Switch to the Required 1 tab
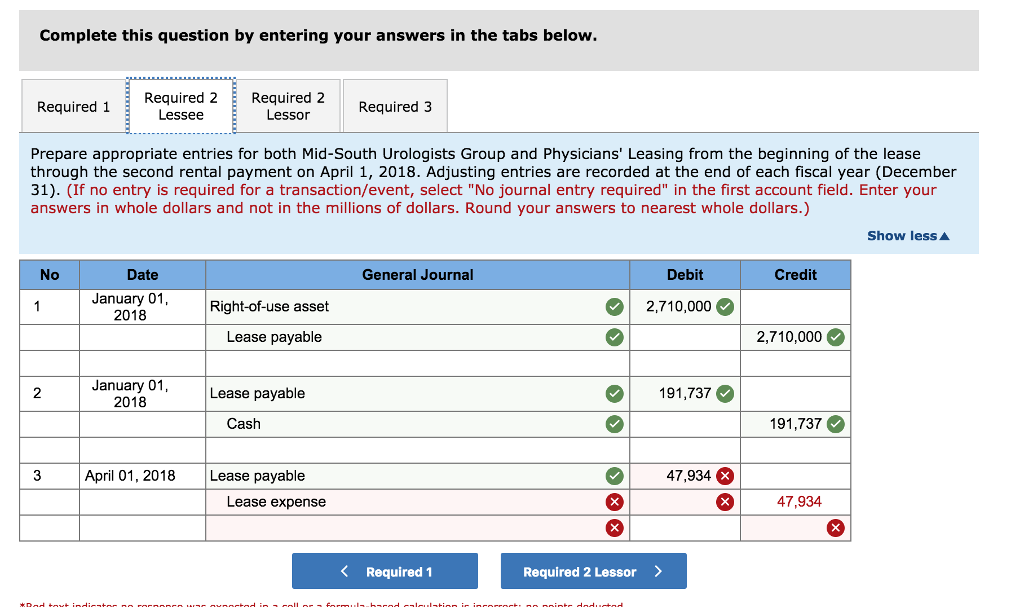The image size is (1024, 607). point(71,105)
